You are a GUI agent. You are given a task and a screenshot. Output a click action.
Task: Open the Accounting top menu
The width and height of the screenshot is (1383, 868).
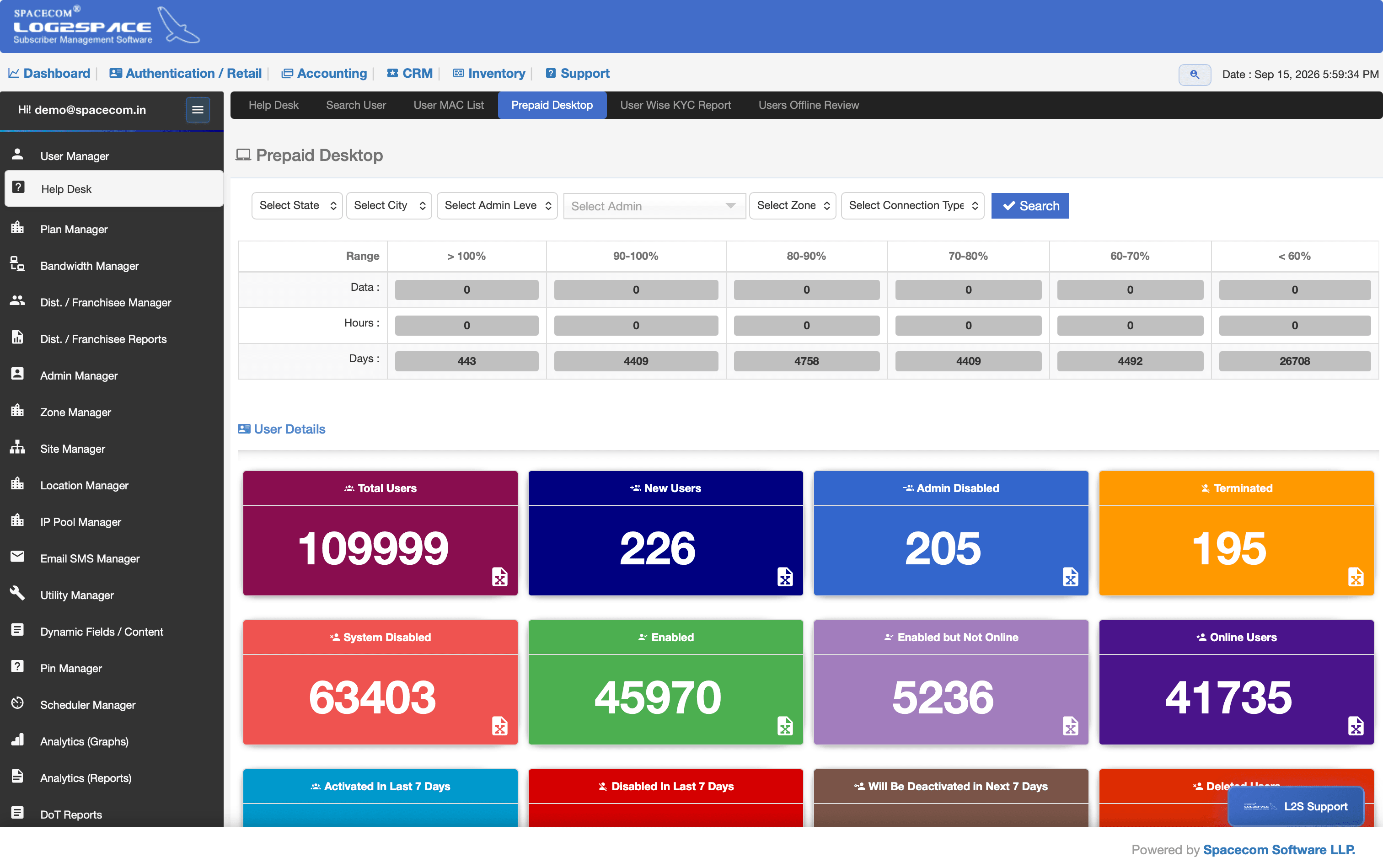[324, 74]
